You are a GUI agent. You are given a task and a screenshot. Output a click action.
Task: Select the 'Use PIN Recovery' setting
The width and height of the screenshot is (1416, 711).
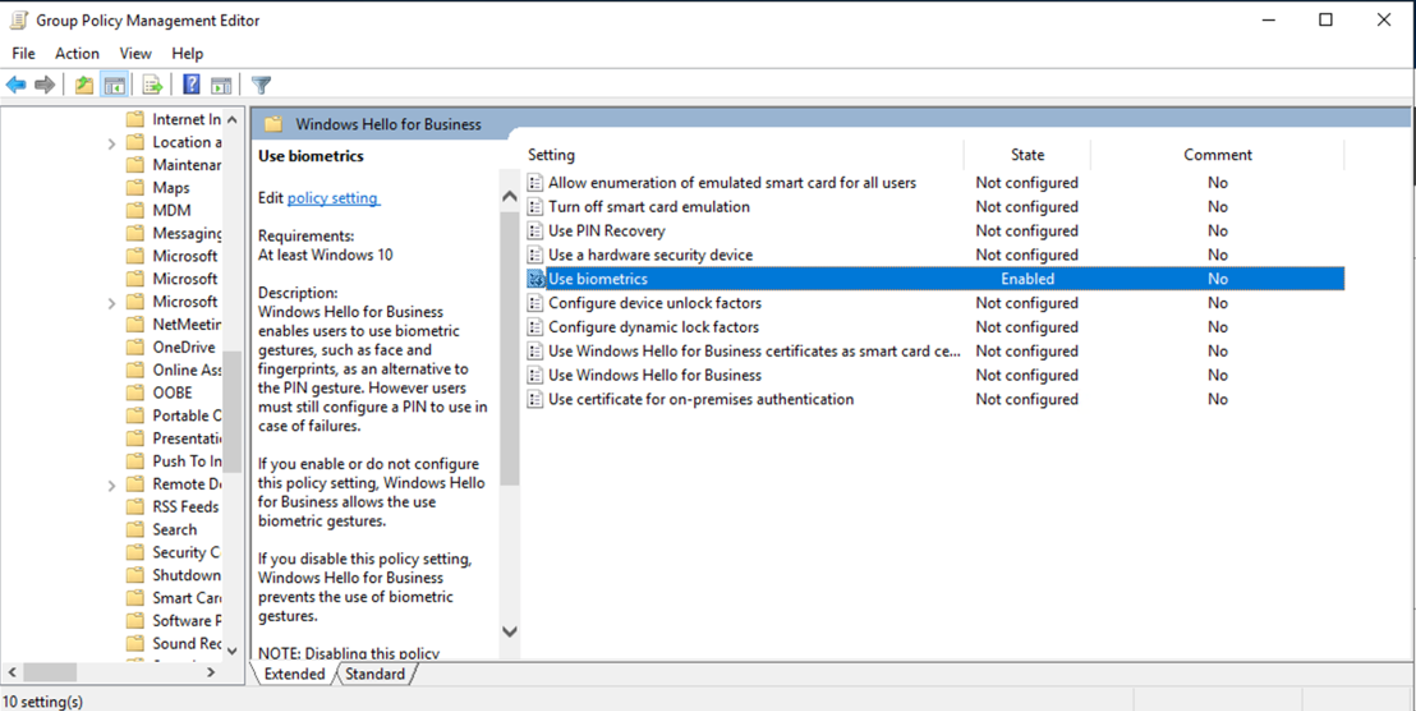[606, 231]
